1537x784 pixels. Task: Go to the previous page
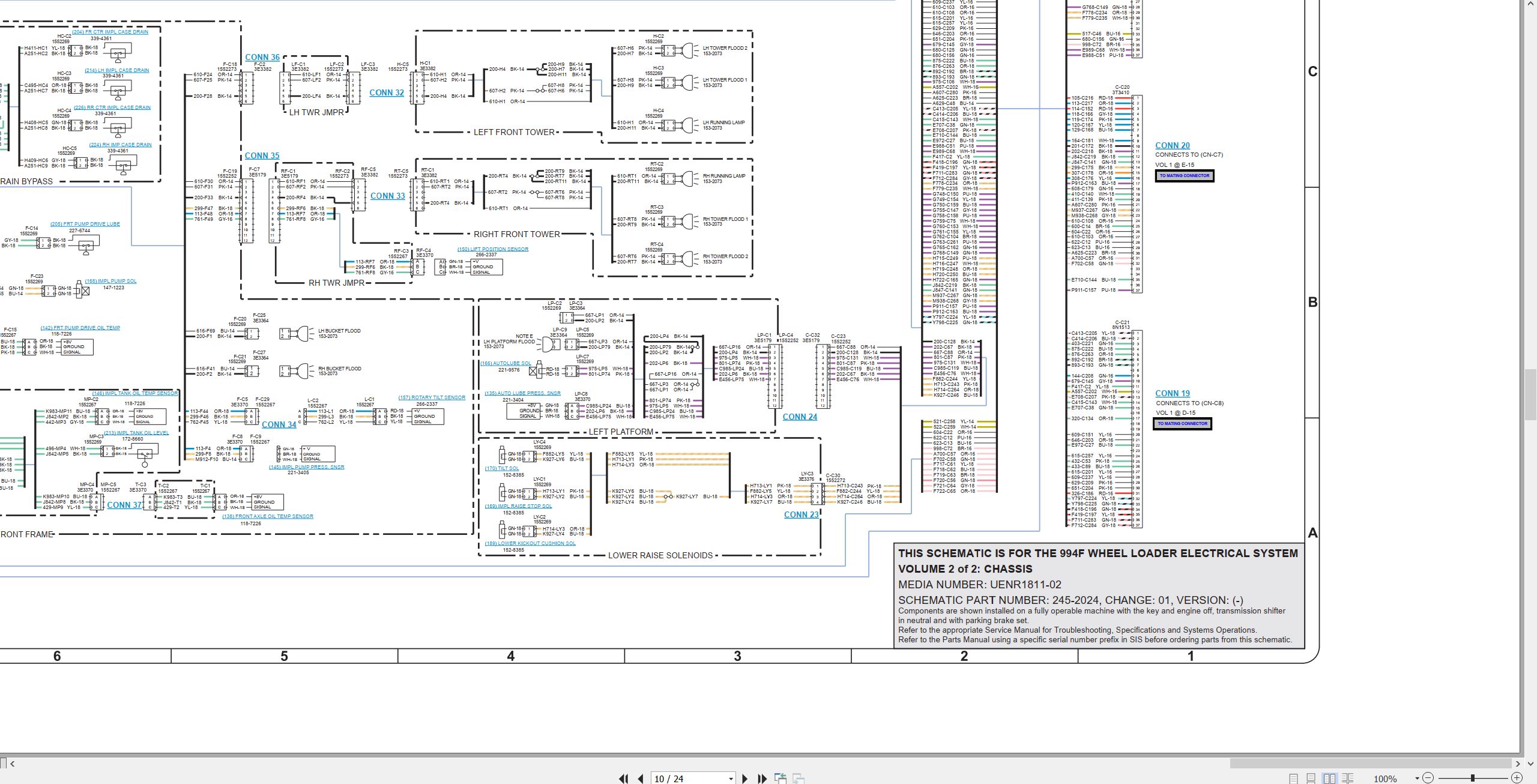641,779
